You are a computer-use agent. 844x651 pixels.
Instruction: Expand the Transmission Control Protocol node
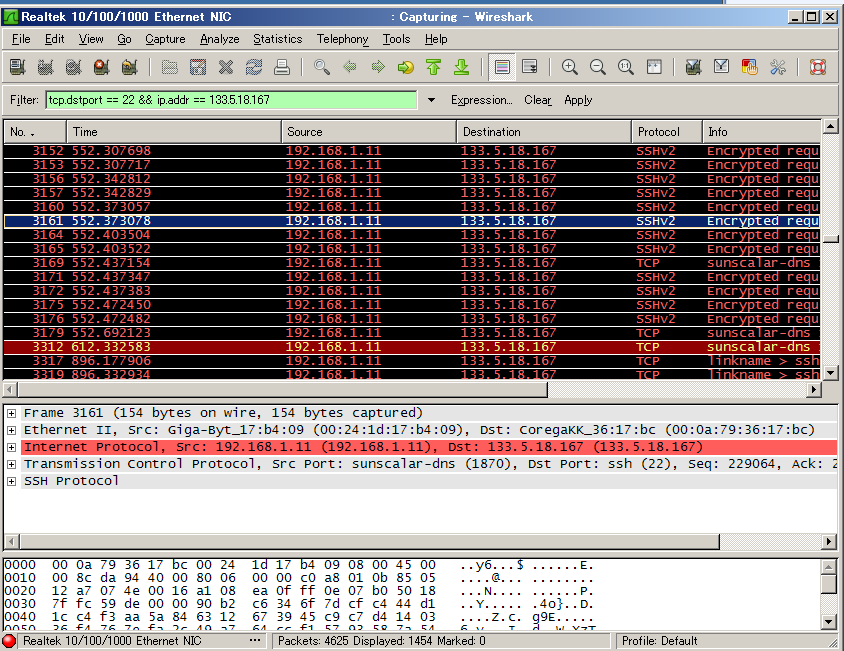click(11, 464)
